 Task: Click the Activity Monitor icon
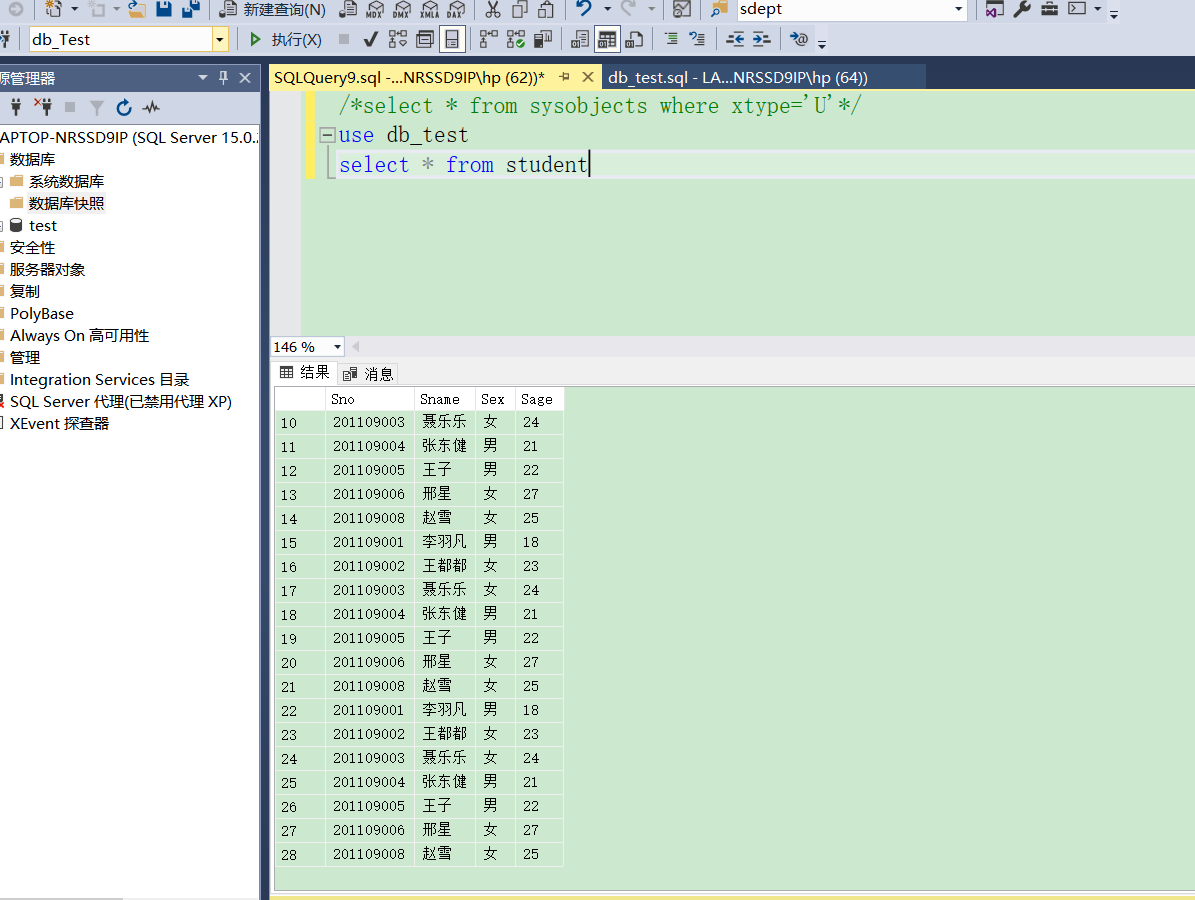coord(682,9)
